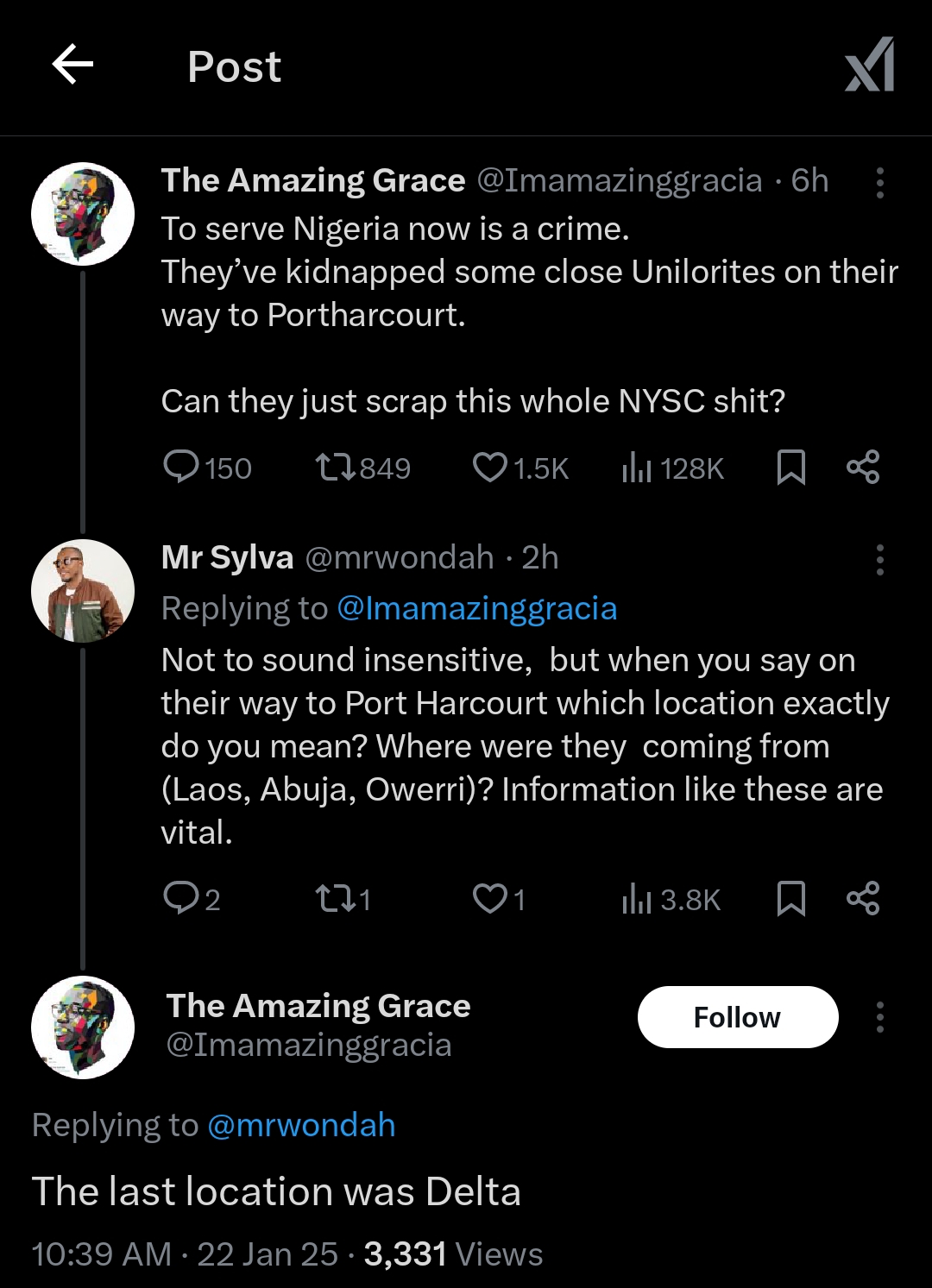
Task: Open the blue @Imamazinggracia mention link
Action: (x=476, y=608)
